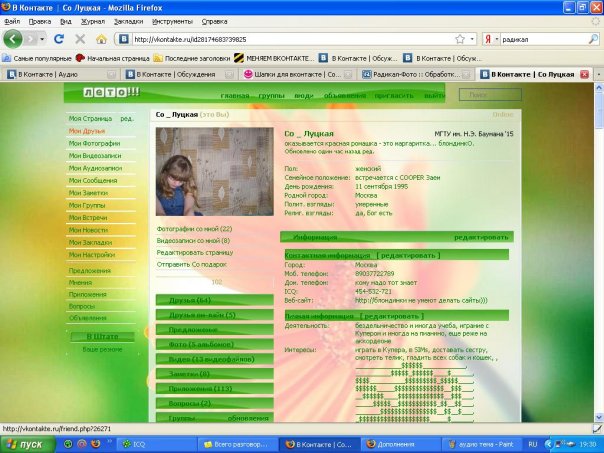Reload the page with the refresh icon
The width and height of the screenshot is (604, 453).
pos(59,39)
